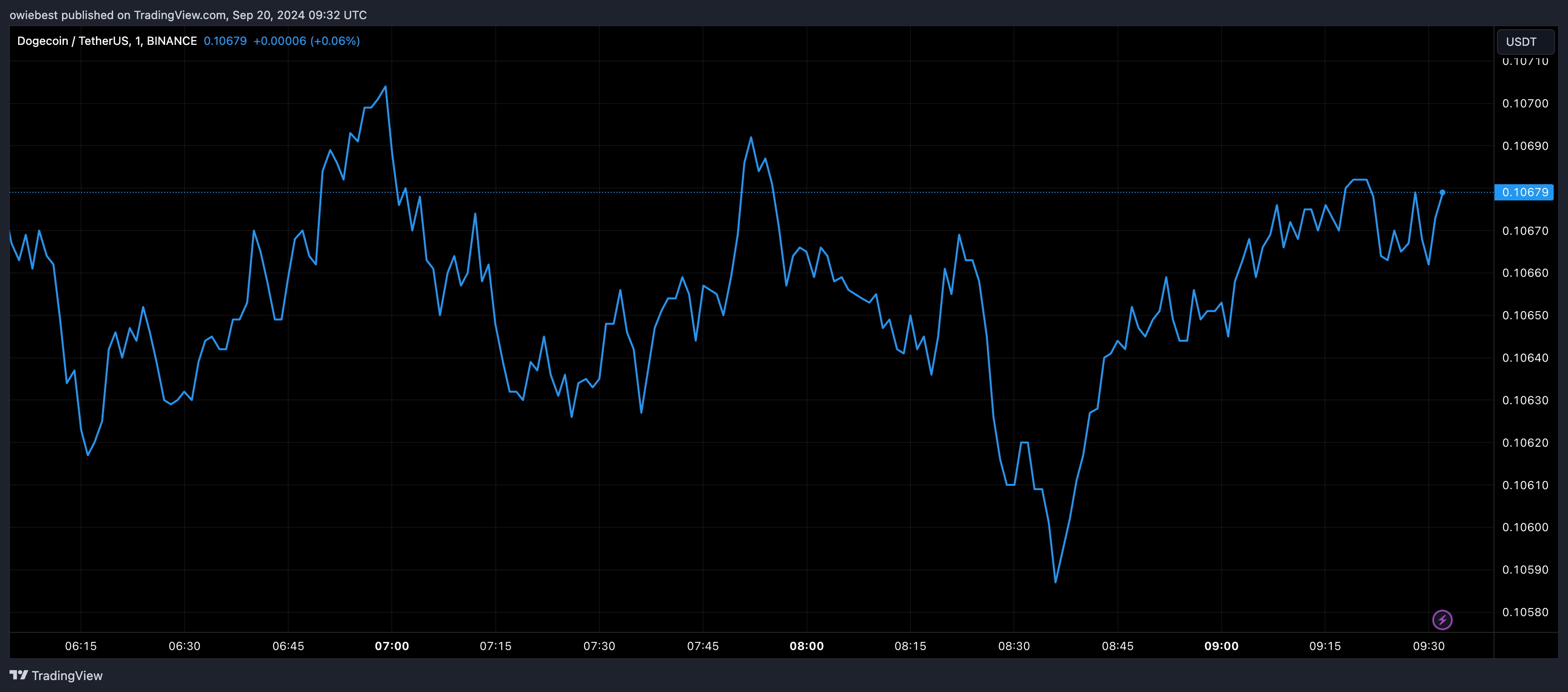Click the 0.10650 price scale label
Viewport: 1568px width, 692px height.
(x=1525, y=315)
